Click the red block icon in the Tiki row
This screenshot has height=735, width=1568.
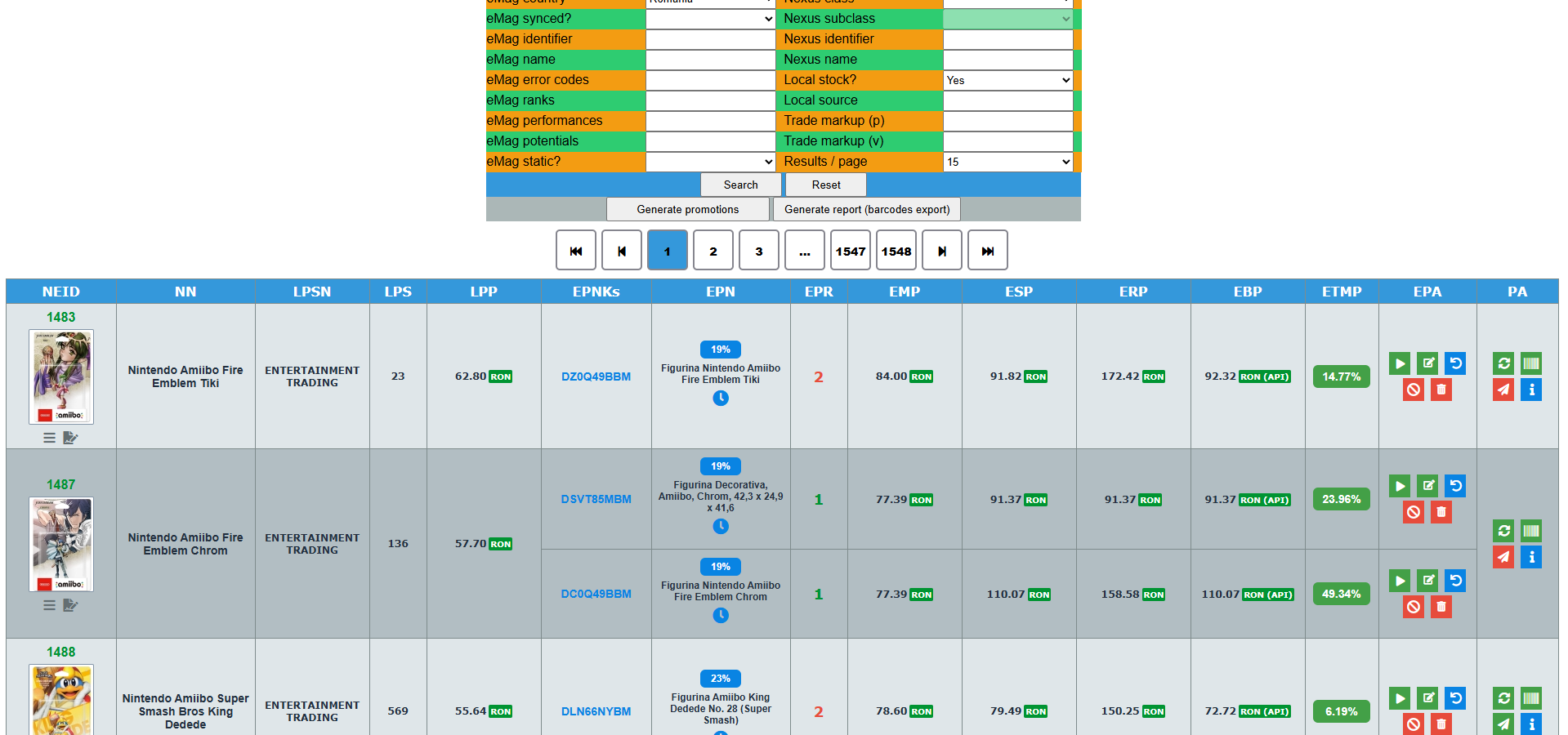[x=1414, y=390]
